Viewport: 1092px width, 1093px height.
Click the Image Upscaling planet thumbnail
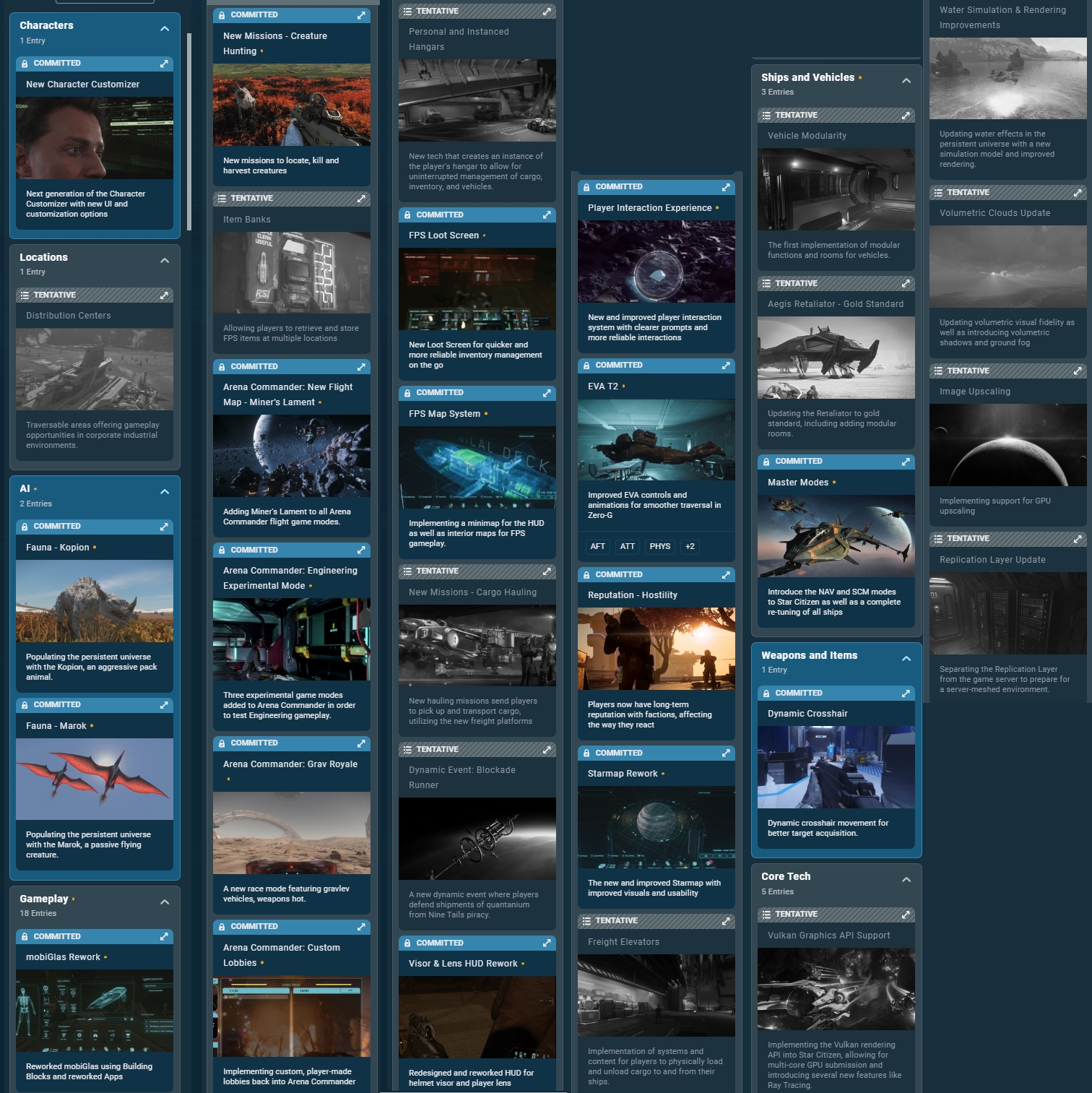point(1008,445)
